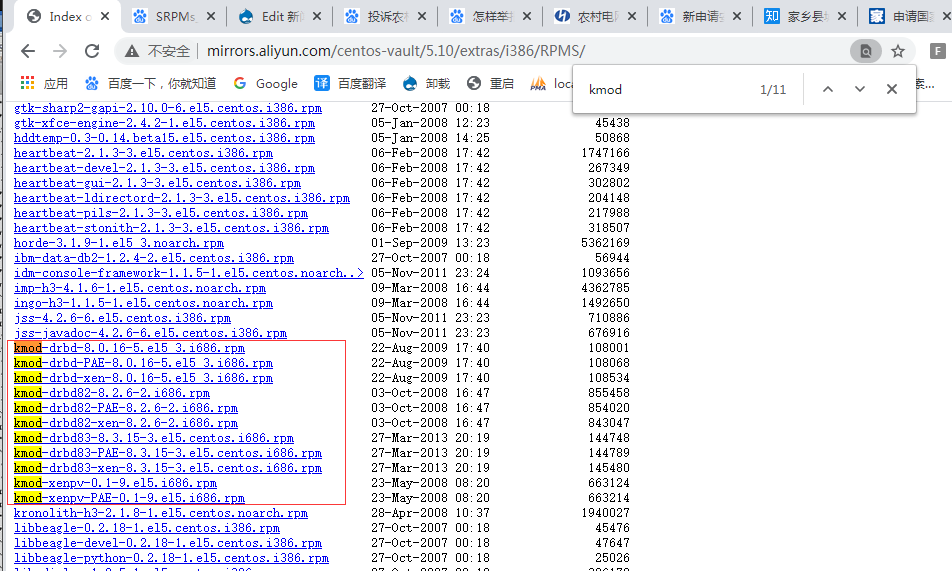This screenshot has height=571, width=952.
Task: Open the 重启 bookmark
Action: click(x=490, y=83)
